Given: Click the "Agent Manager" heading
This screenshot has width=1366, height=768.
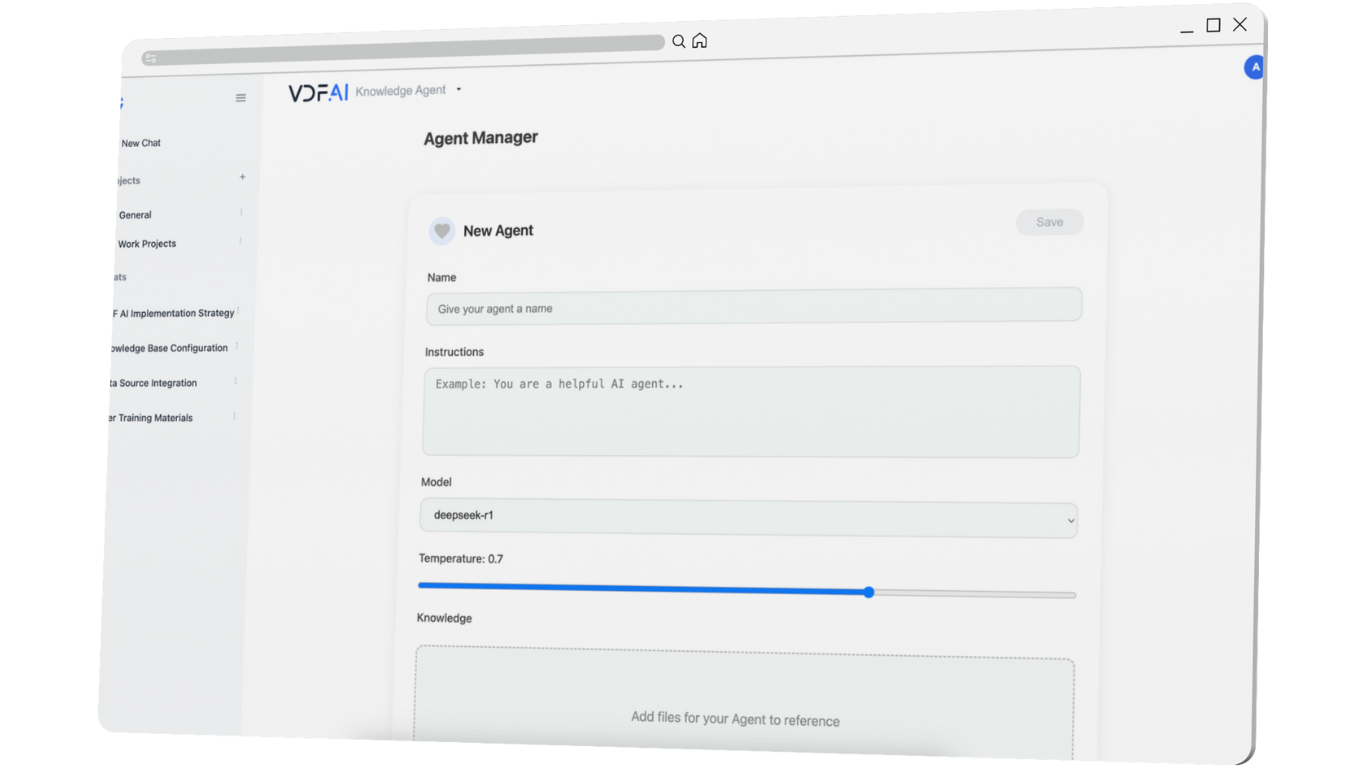Looking at the screenshot, I should (x=481, y=138).
